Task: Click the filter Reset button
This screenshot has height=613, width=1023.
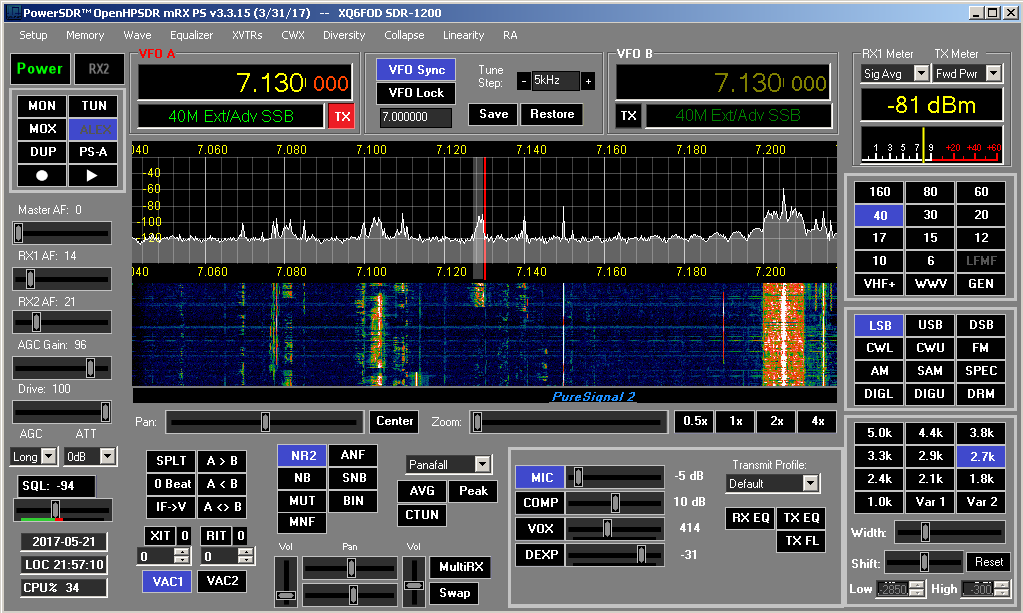Action: click(x=988, y=562)
